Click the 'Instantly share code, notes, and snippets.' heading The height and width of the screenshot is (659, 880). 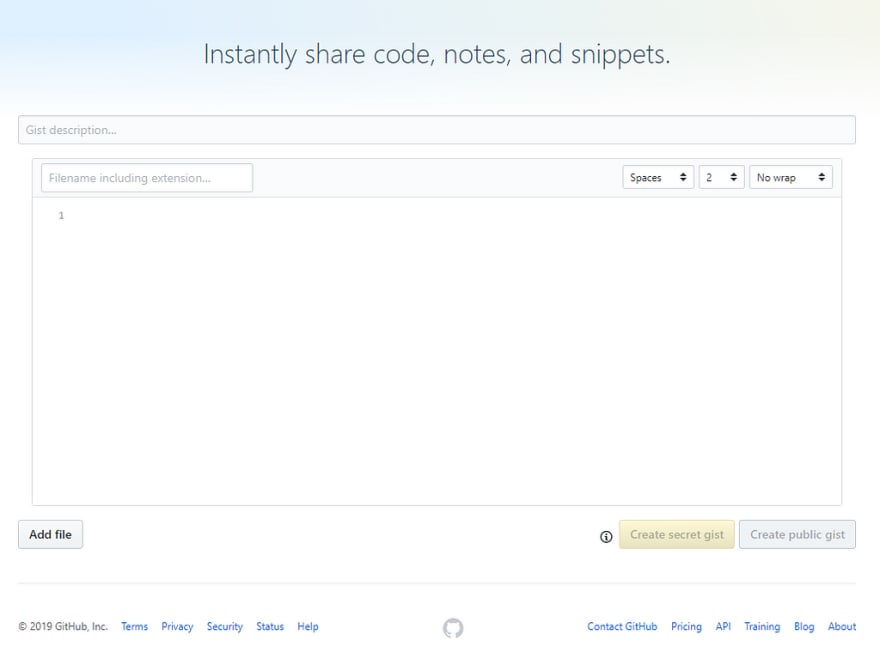click(437, 54)
